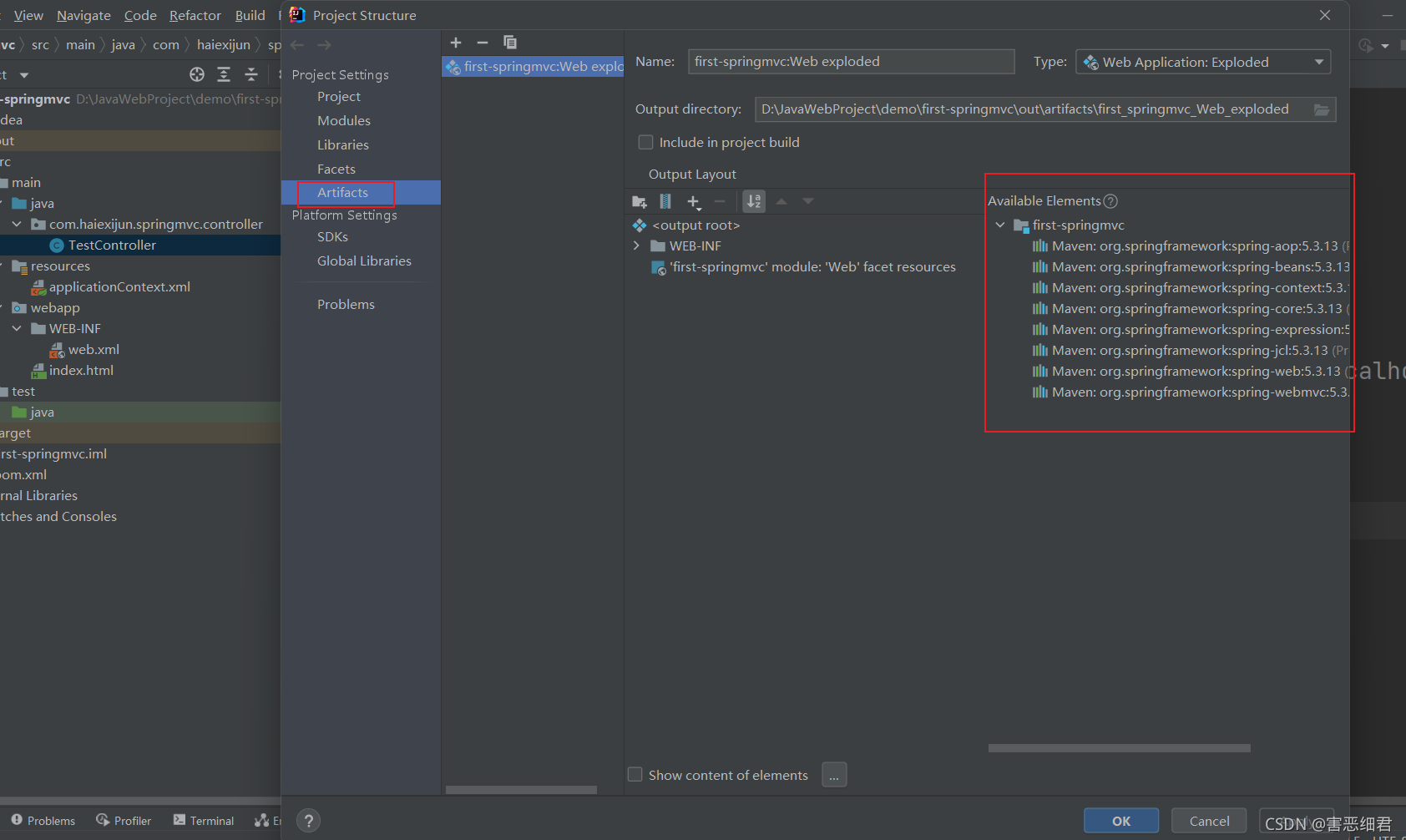The image size is (1406, 840).
Task: Copy the selected artifact
Action: pos(510,43)
